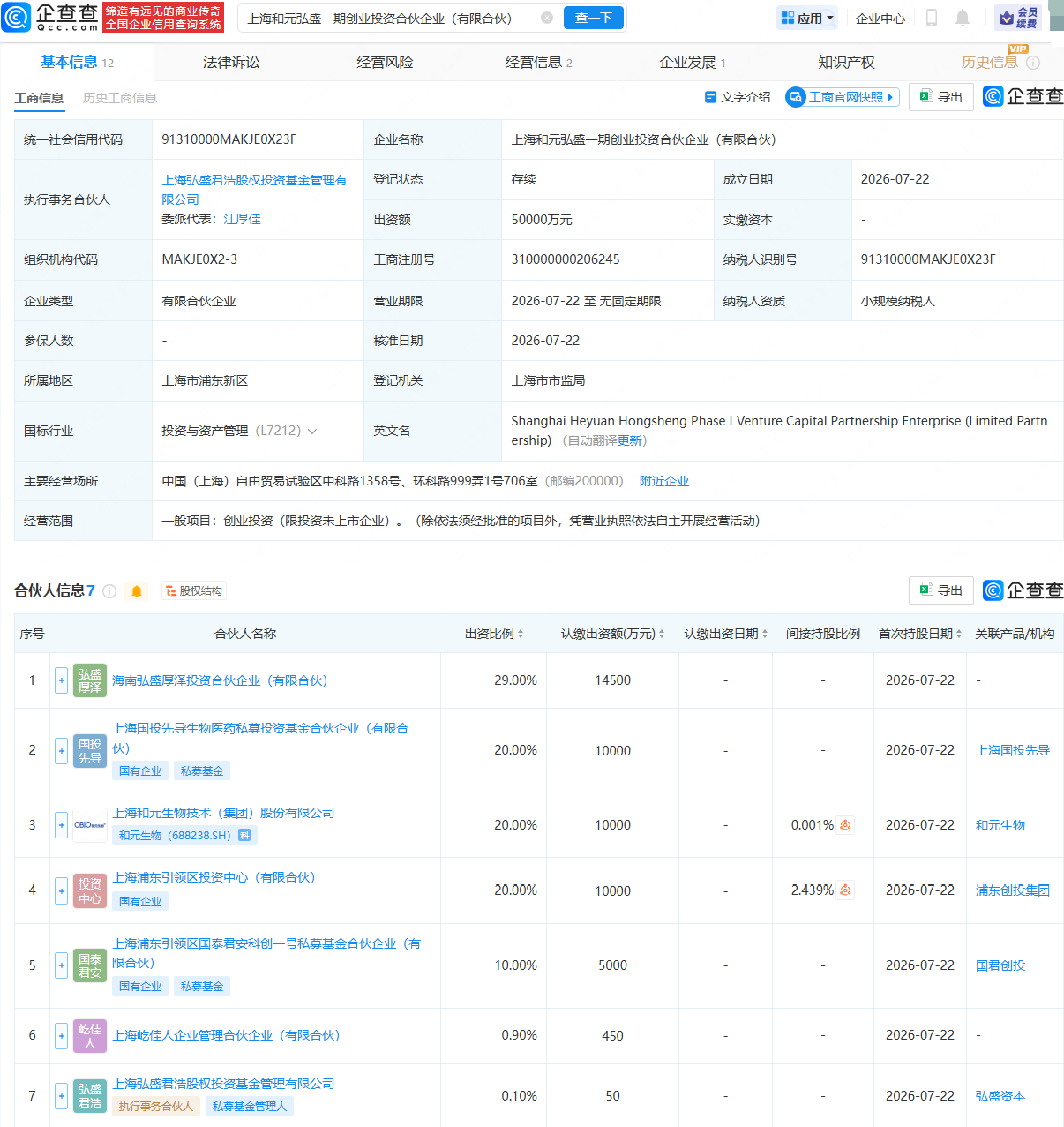1064x1127 pixels.
Task: Switch to 企业发展 tab
Action: tap(693, 63)
